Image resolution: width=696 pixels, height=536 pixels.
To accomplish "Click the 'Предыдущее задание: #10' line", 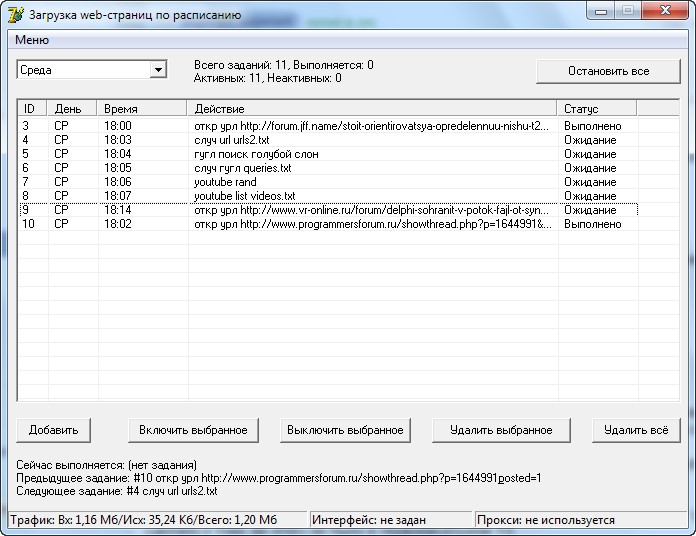I will [x=279, y=478].
